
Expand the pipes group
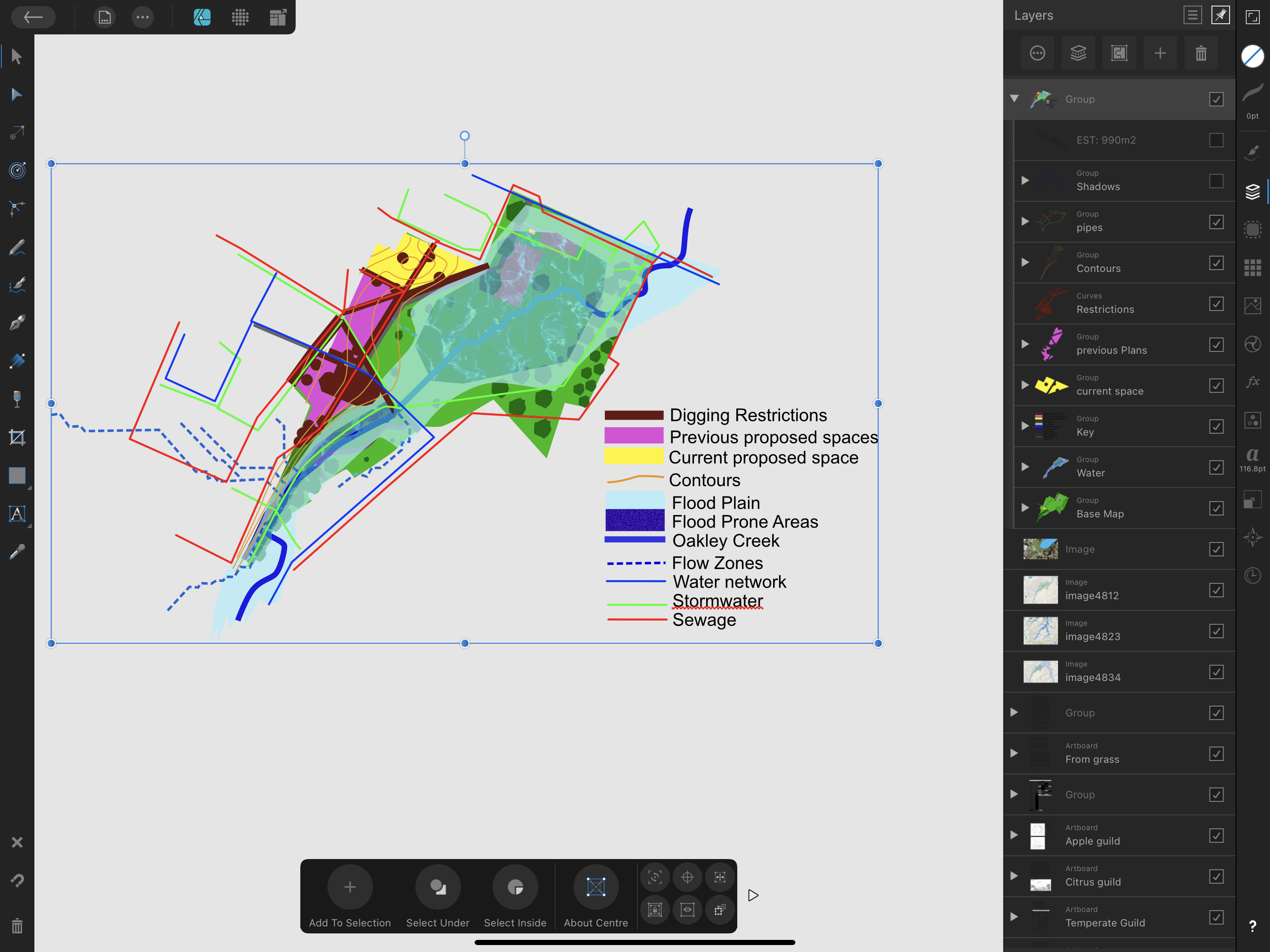click(x=1025, y=222)
